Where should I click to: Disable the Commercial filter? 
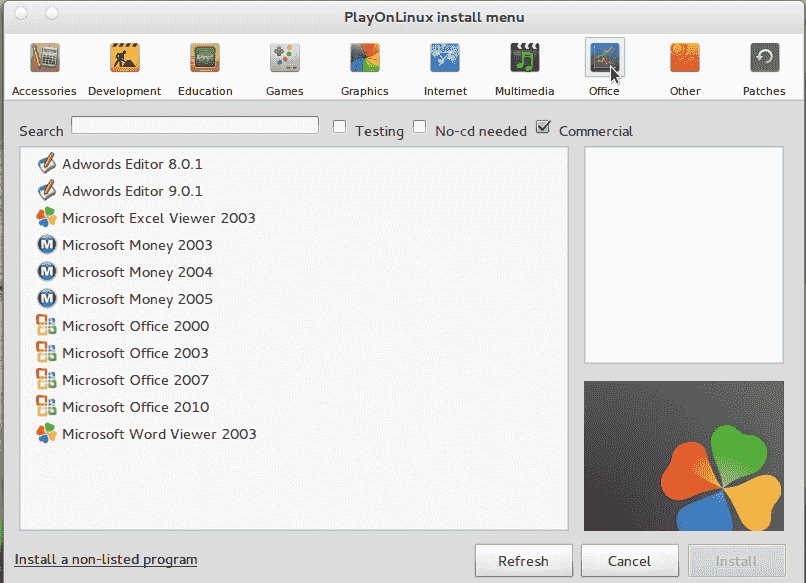pyautogui.click(x=543, y=126)
